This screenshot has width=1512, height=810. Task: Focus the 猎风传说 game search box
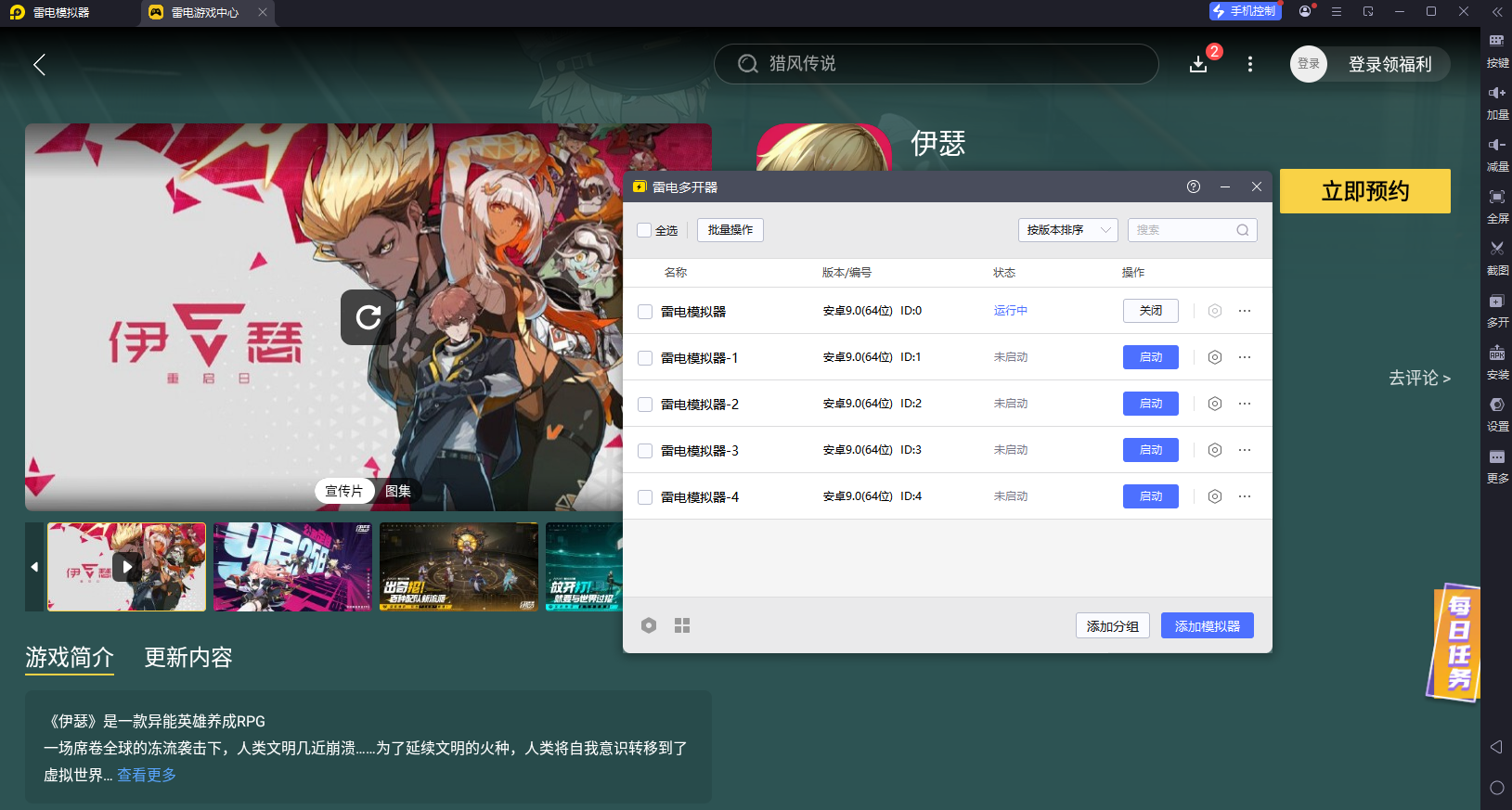coord(937,64)
